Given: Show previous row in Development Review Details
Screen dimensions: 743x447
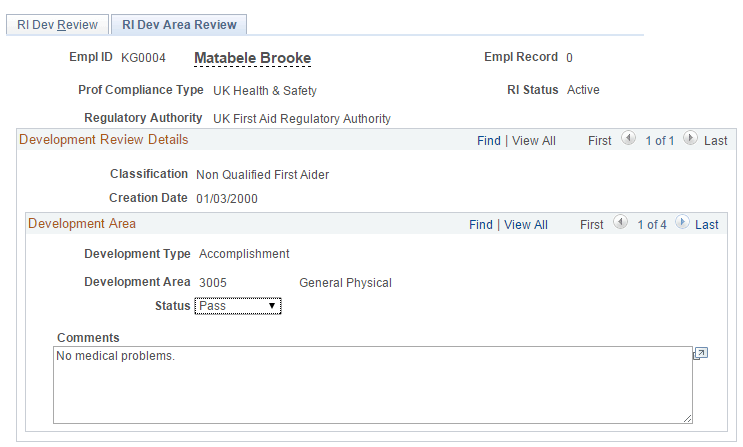Looking at the screenshot, I should pyautogui.click(x=628, y=139).
